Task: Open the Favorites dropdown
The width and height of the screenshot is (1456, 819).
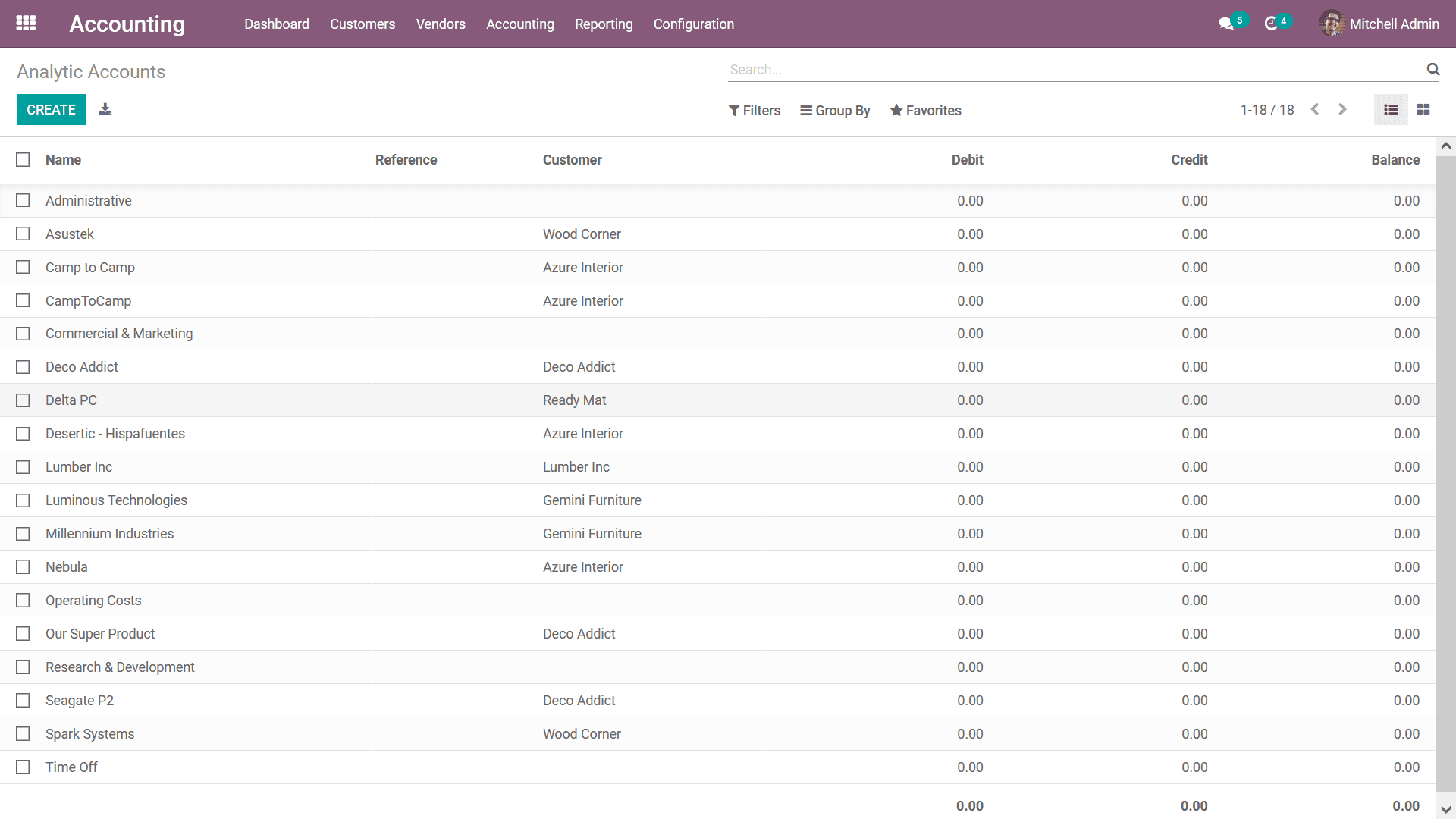Action: coord(925,111)
